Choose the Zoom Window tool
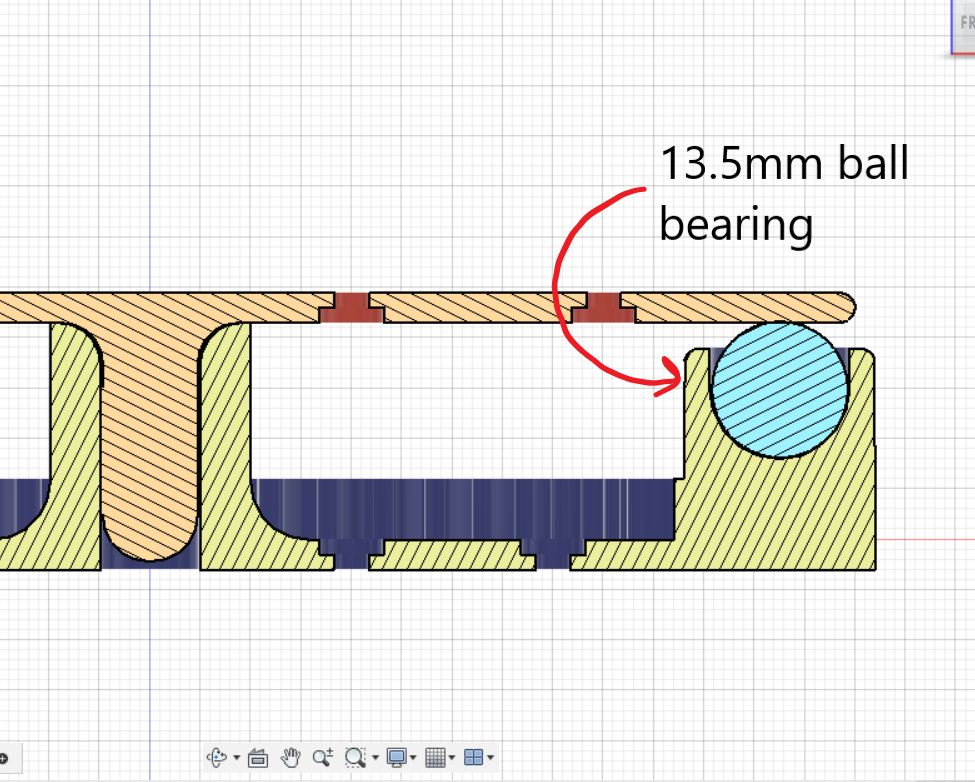Viewport: 975px width, 782px height. pyautogui.click(x=355, y=757)
